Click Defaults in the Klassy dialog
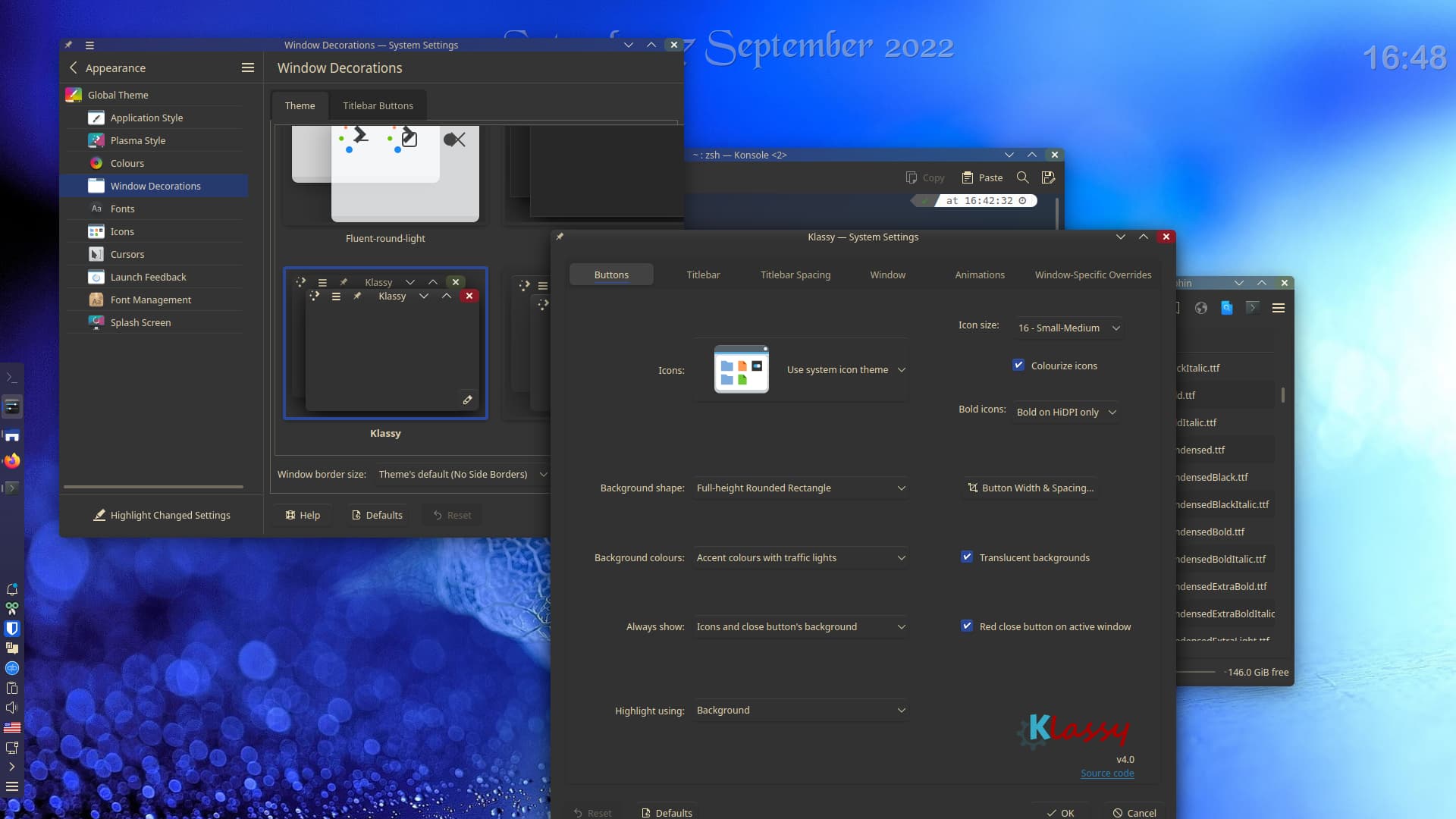Image resolution: width=1456 pixels, height=819 pixels. [x=667, y=812]
